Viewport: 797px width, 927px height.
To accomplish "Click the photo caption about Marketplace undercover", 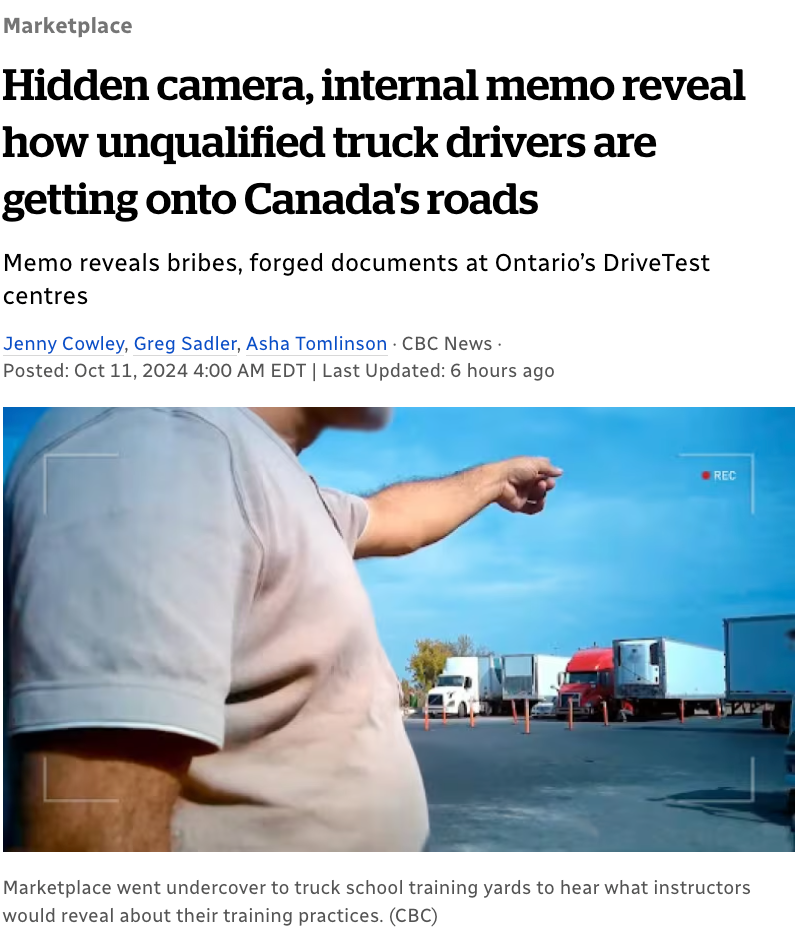I will click(377, 901).
